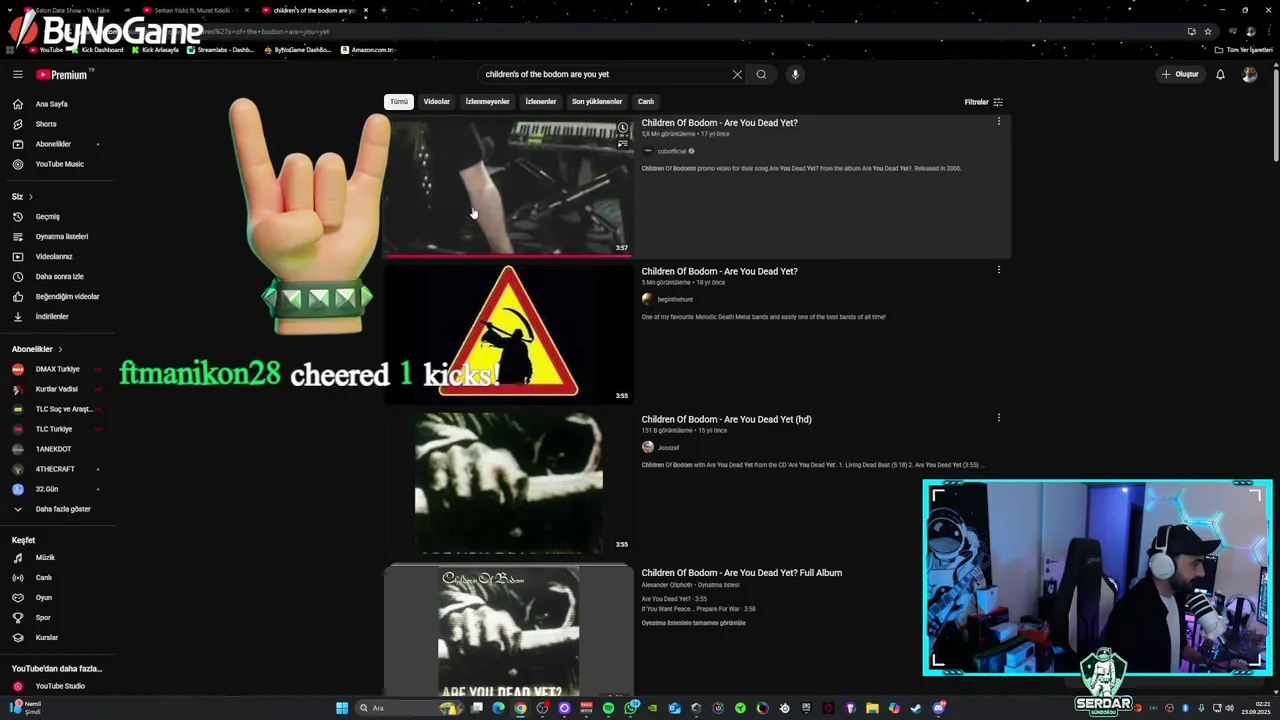Expand the Abonelikler section header
Viewport: 1280px width, 720px height.
point(37,349)
